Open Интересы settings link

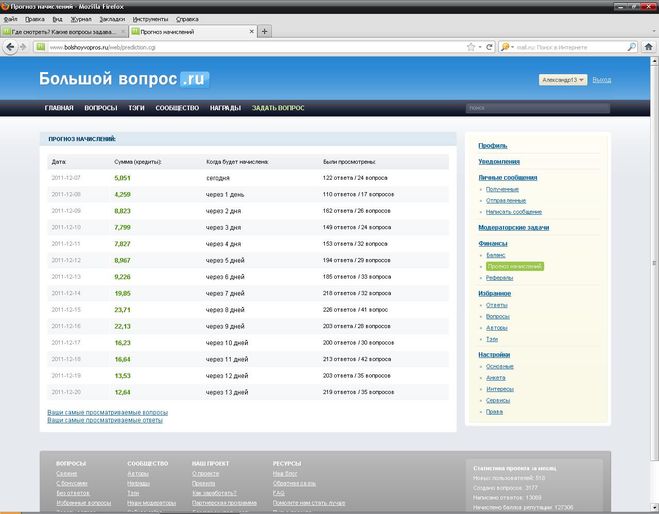500,389
